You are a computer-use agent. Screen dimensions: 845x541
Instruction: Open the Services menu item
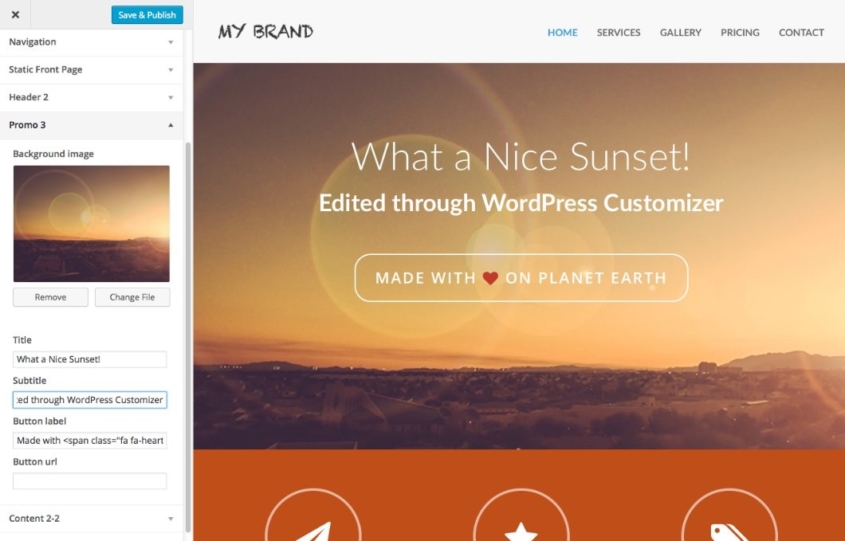619,32
